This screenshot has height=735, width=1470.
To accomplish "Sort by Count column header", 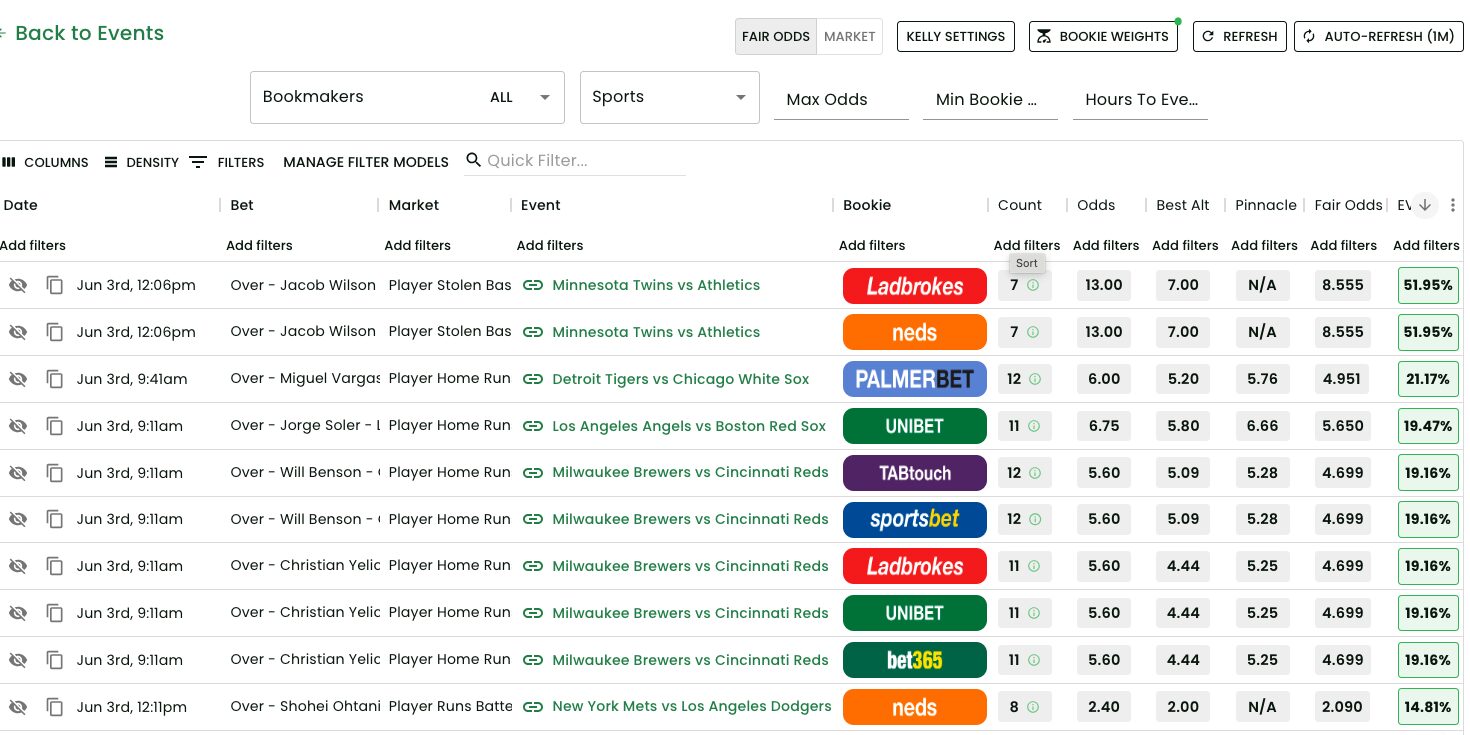I will [x=1020, y=205].
